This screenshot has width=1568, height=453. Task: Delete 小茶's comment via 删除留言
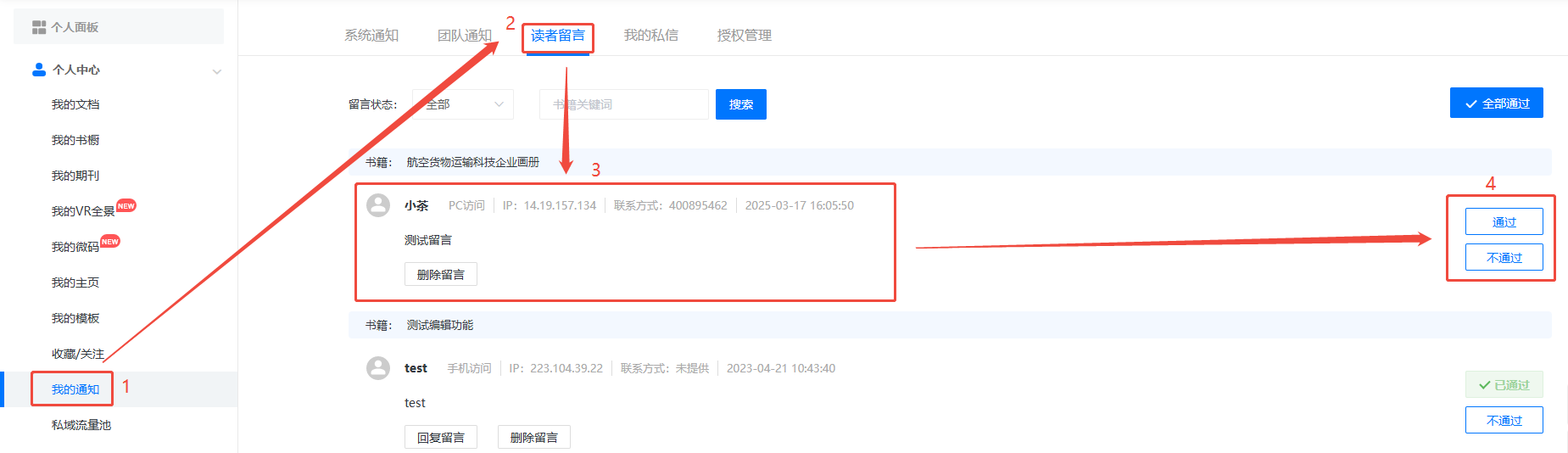440,275
